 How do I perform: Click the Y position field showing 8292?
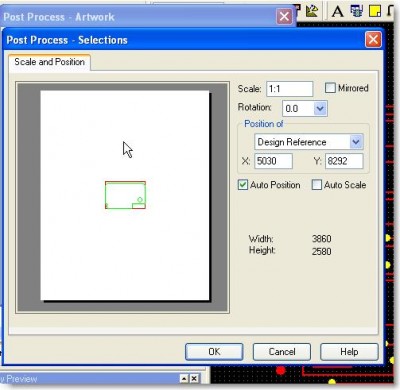pos(344,161)
